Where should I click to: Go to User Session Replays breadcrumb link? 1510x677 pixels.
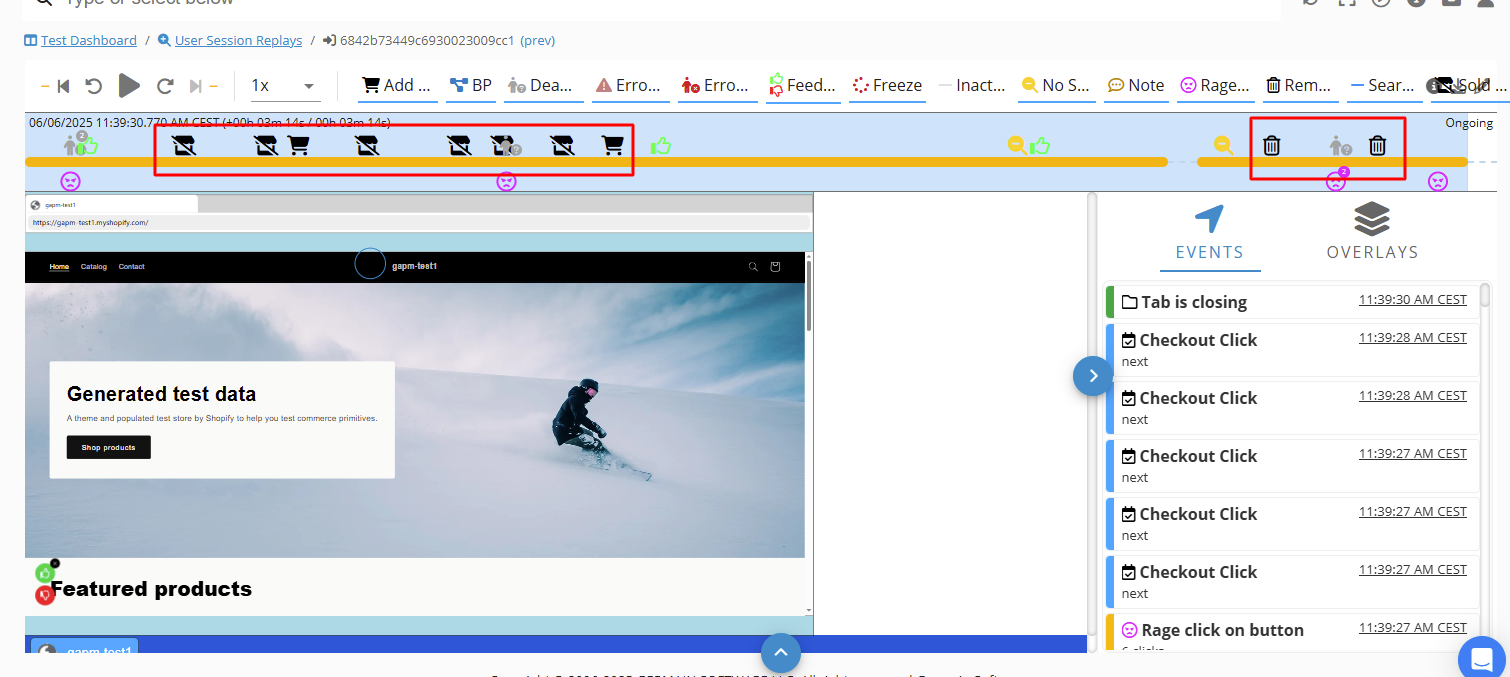pyautogui.click(x=238, y=41)
